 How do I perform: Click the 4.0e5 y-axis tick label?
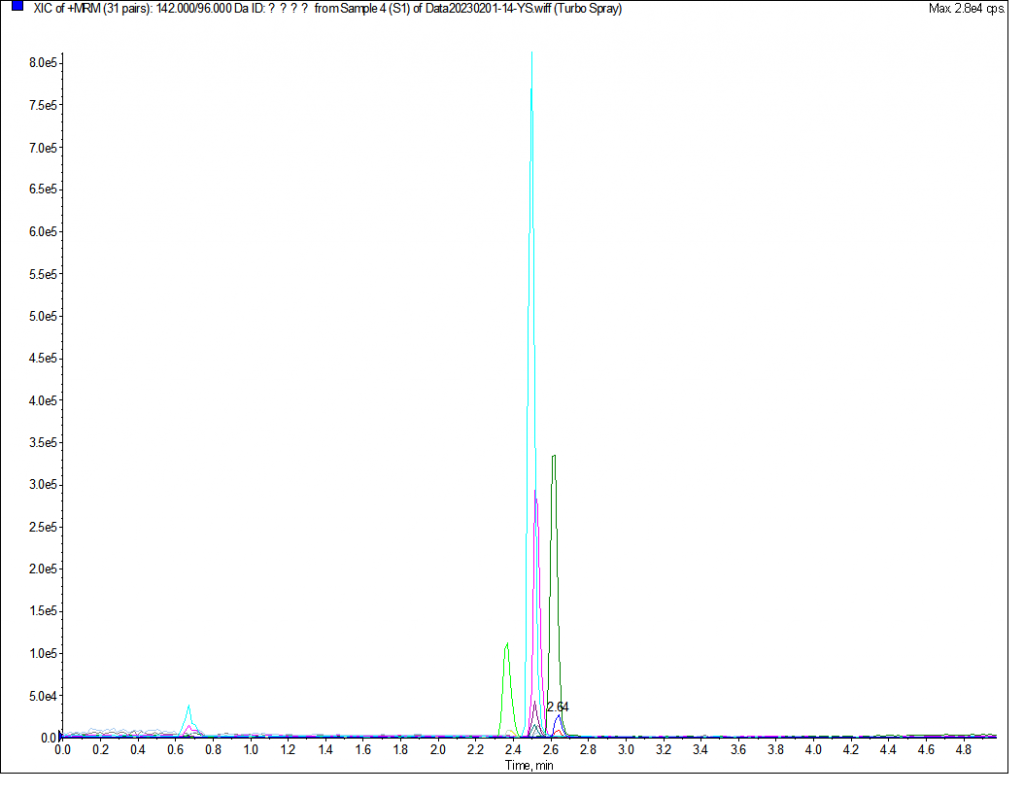(x=43, y=400)
